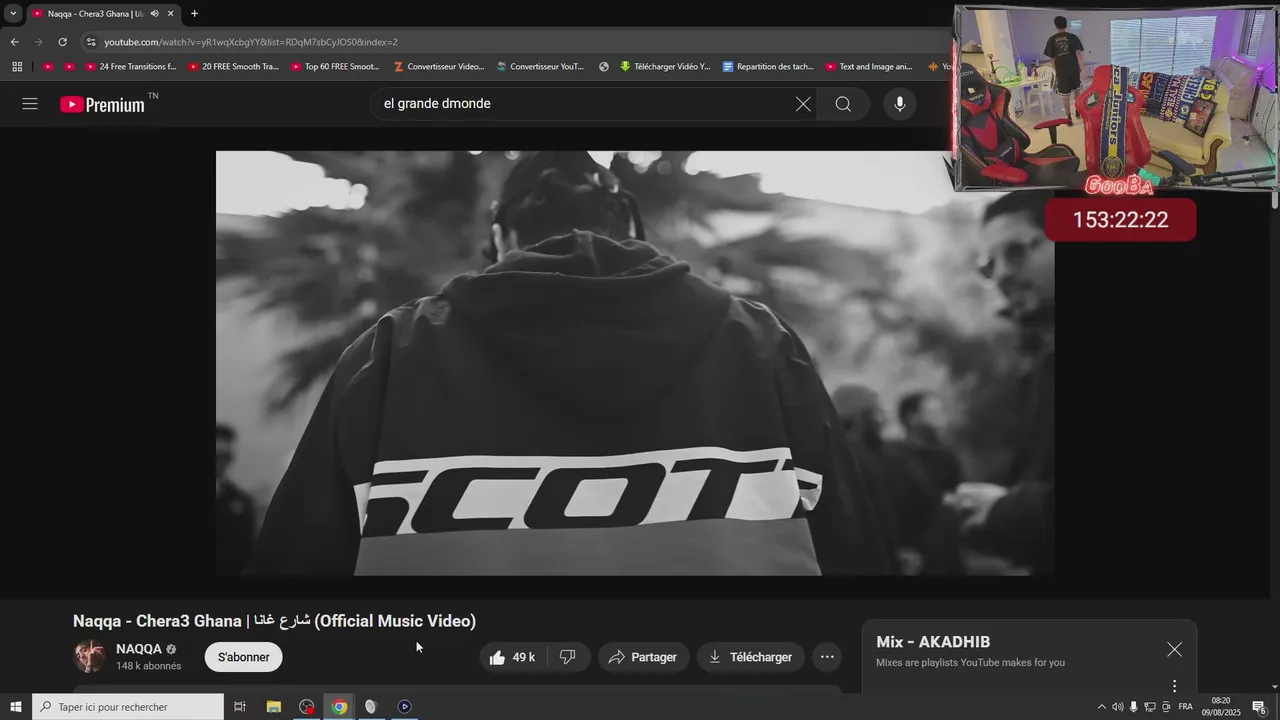This screenshot has width=1280, height=720.
Task: Open 'Top 60 FREE Smoot...' bookmark
Action: point(336,67)
